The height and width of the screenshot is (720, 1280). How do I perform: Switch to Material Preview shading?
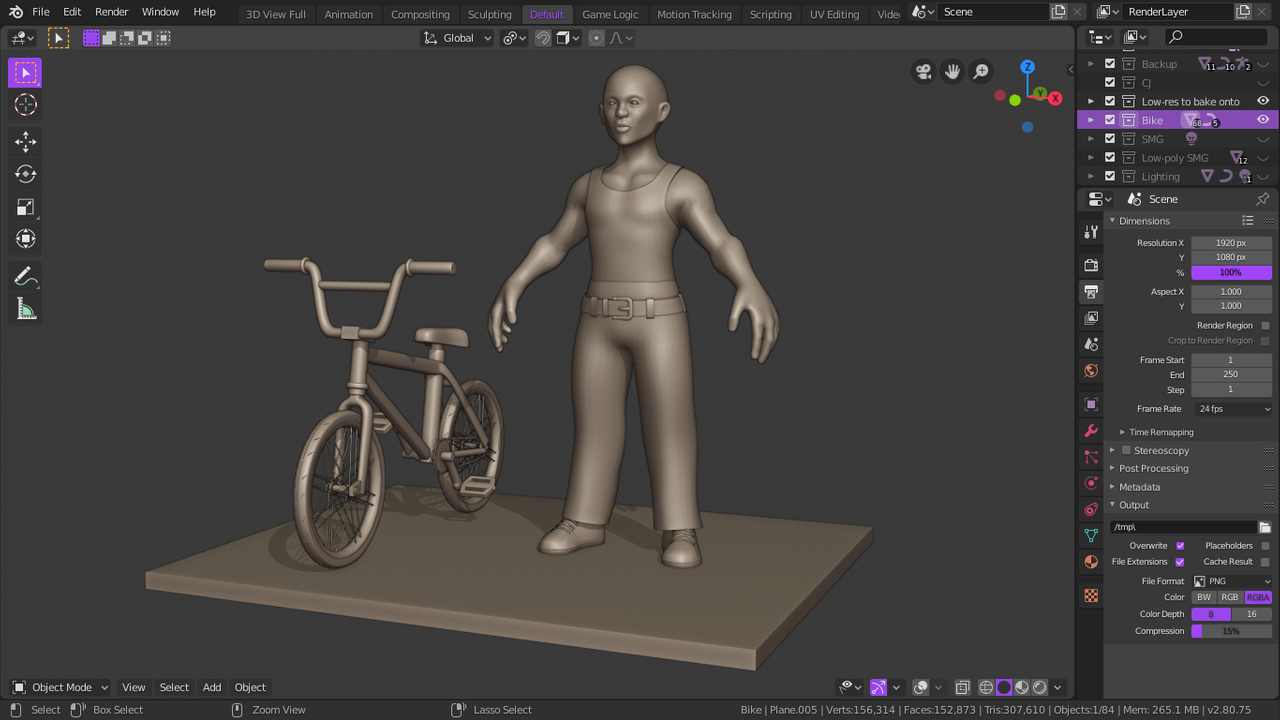1022,687
